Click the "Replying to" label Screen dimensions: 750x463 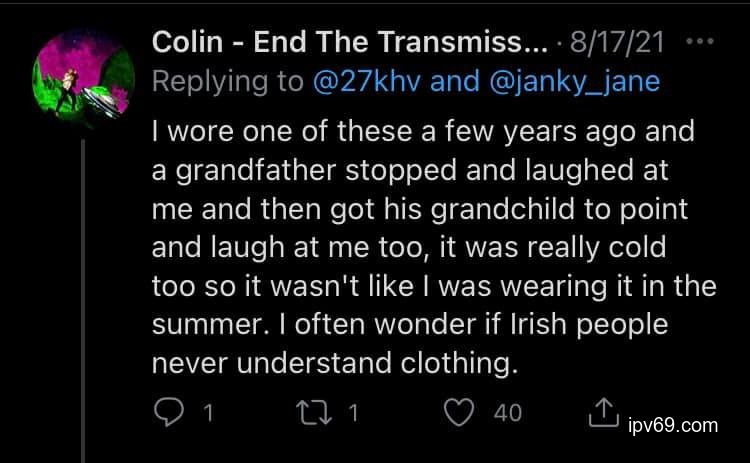228,81
